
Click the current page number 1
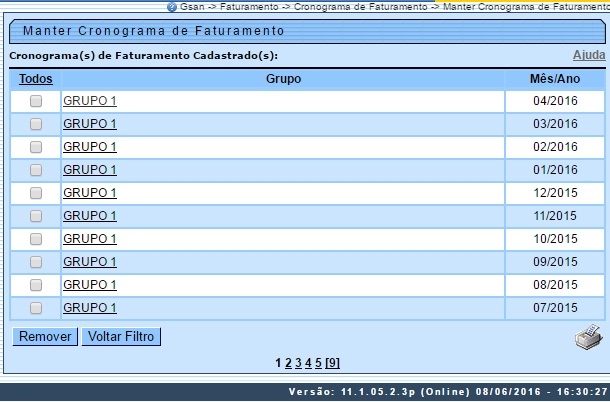278,363
